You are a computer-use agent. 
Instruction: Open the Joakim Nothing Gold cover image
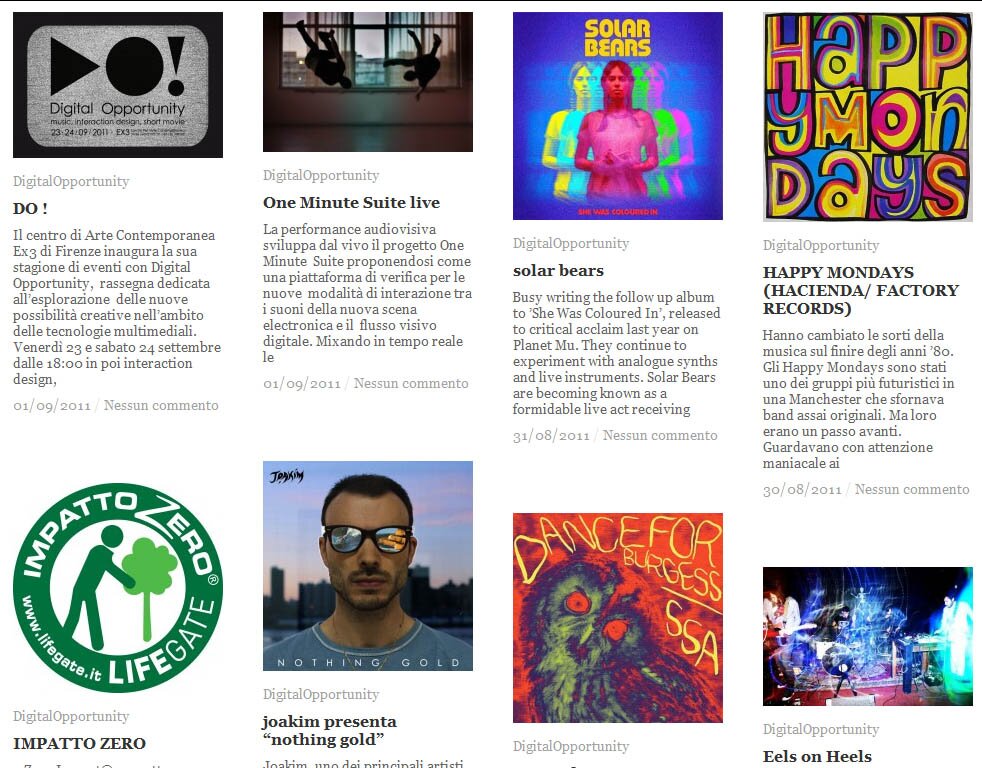click(x=368, y=566)
